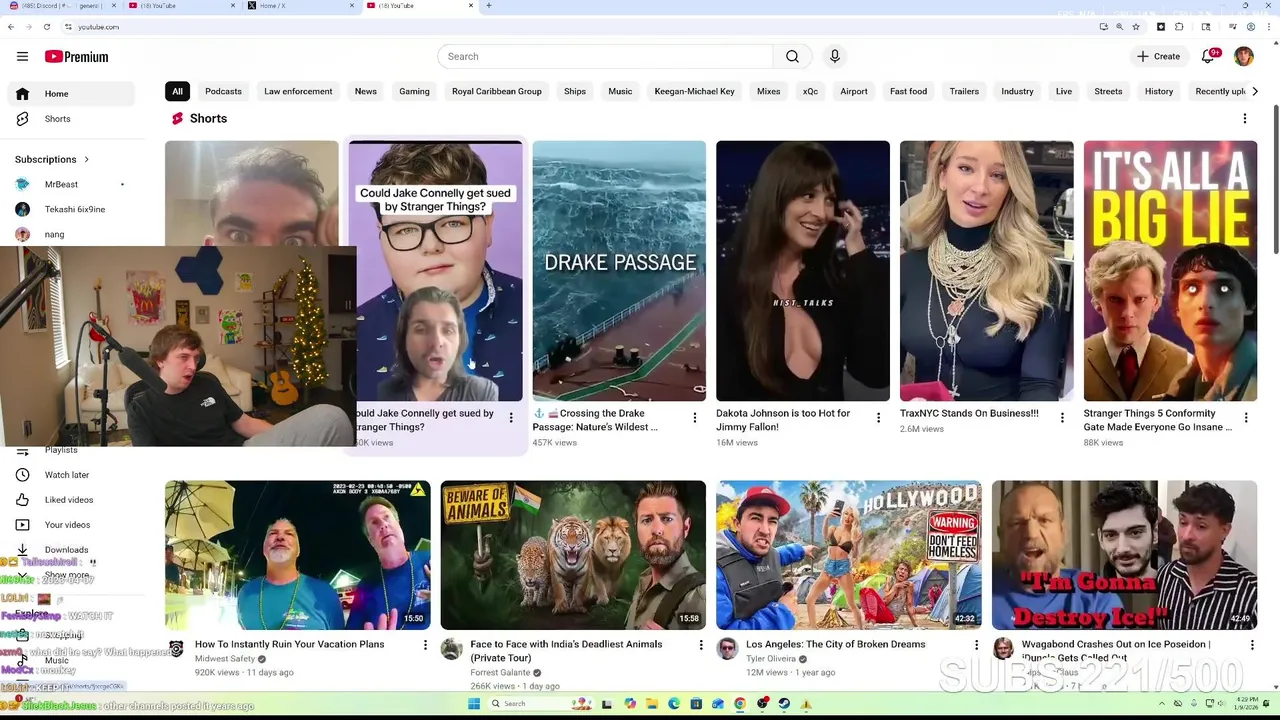Select the Keegan-Michael Key chip
This screenshot has height=720, width=1280.
(x=694, y=92)
